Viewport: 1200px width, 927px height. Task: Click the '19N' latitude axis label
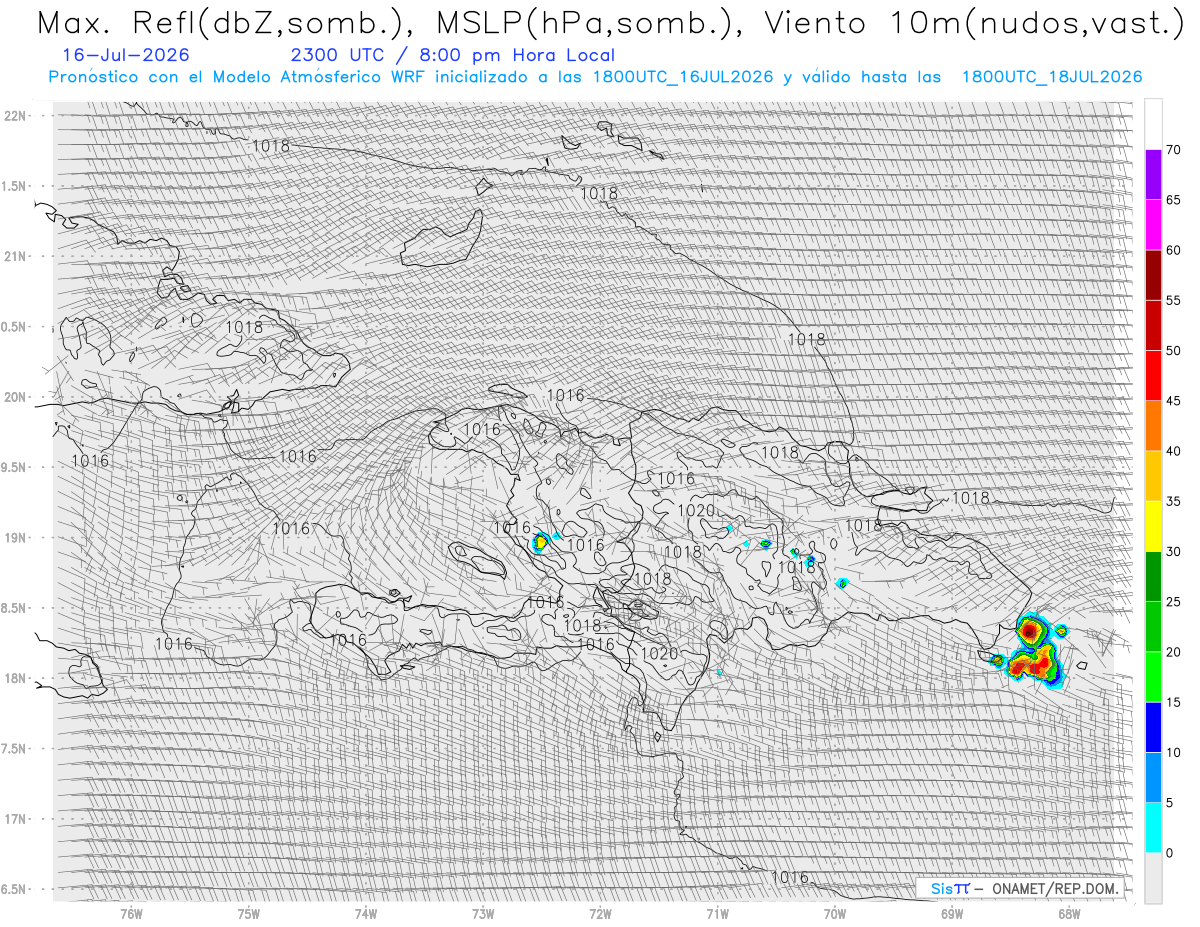point(15,538)
